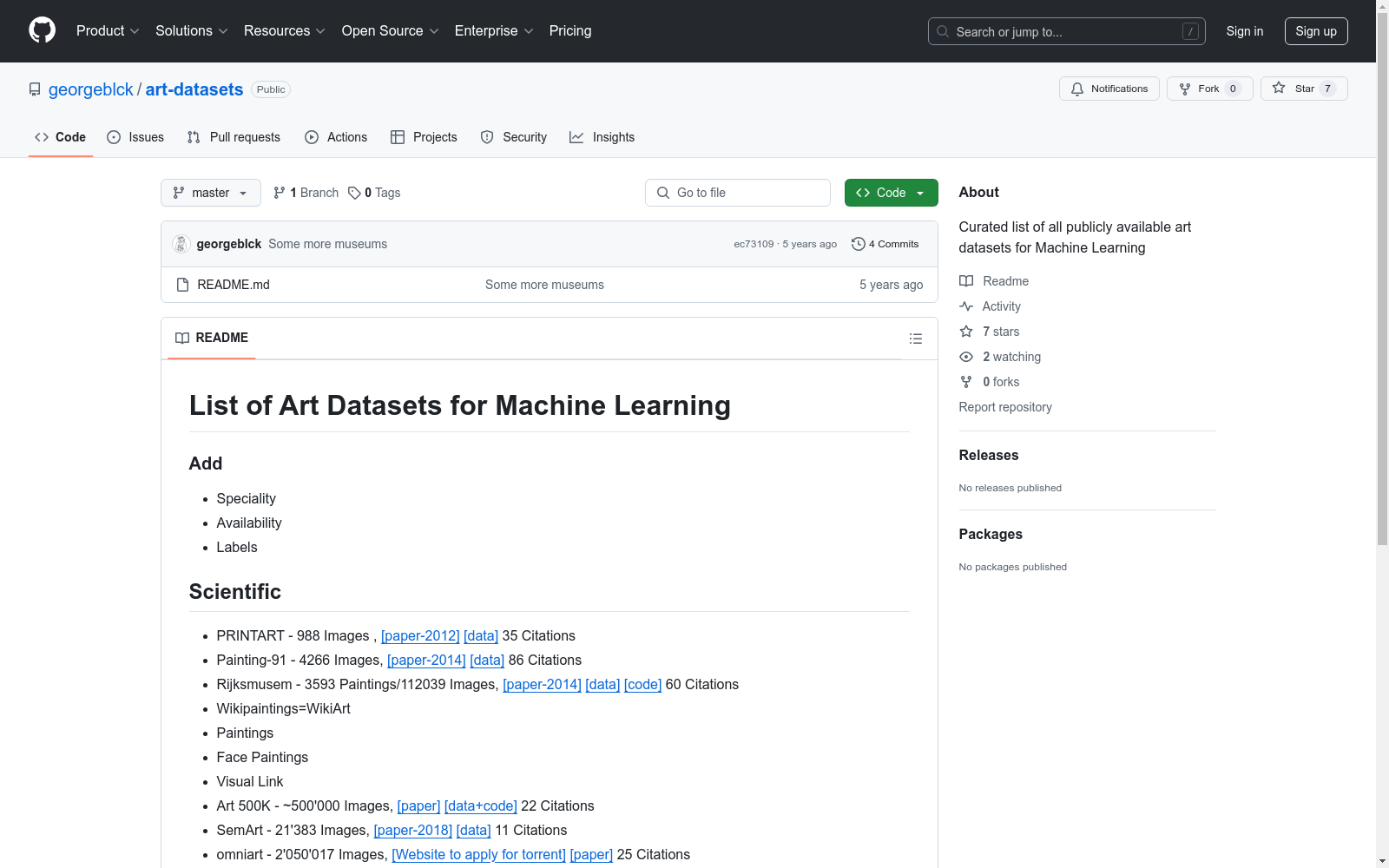Viewport: 1389px width, 868px height.
Task: Click the README.md file icon
Action: (x=182, y=285)
